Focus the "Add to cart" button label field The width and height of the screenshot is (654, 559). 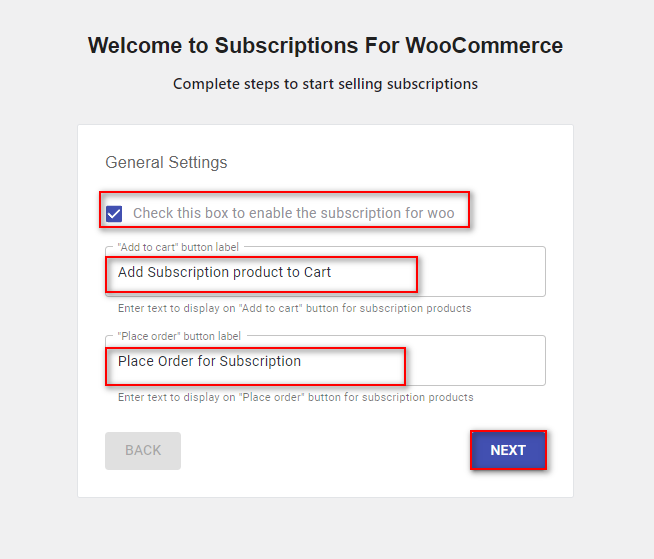point(325,272)
